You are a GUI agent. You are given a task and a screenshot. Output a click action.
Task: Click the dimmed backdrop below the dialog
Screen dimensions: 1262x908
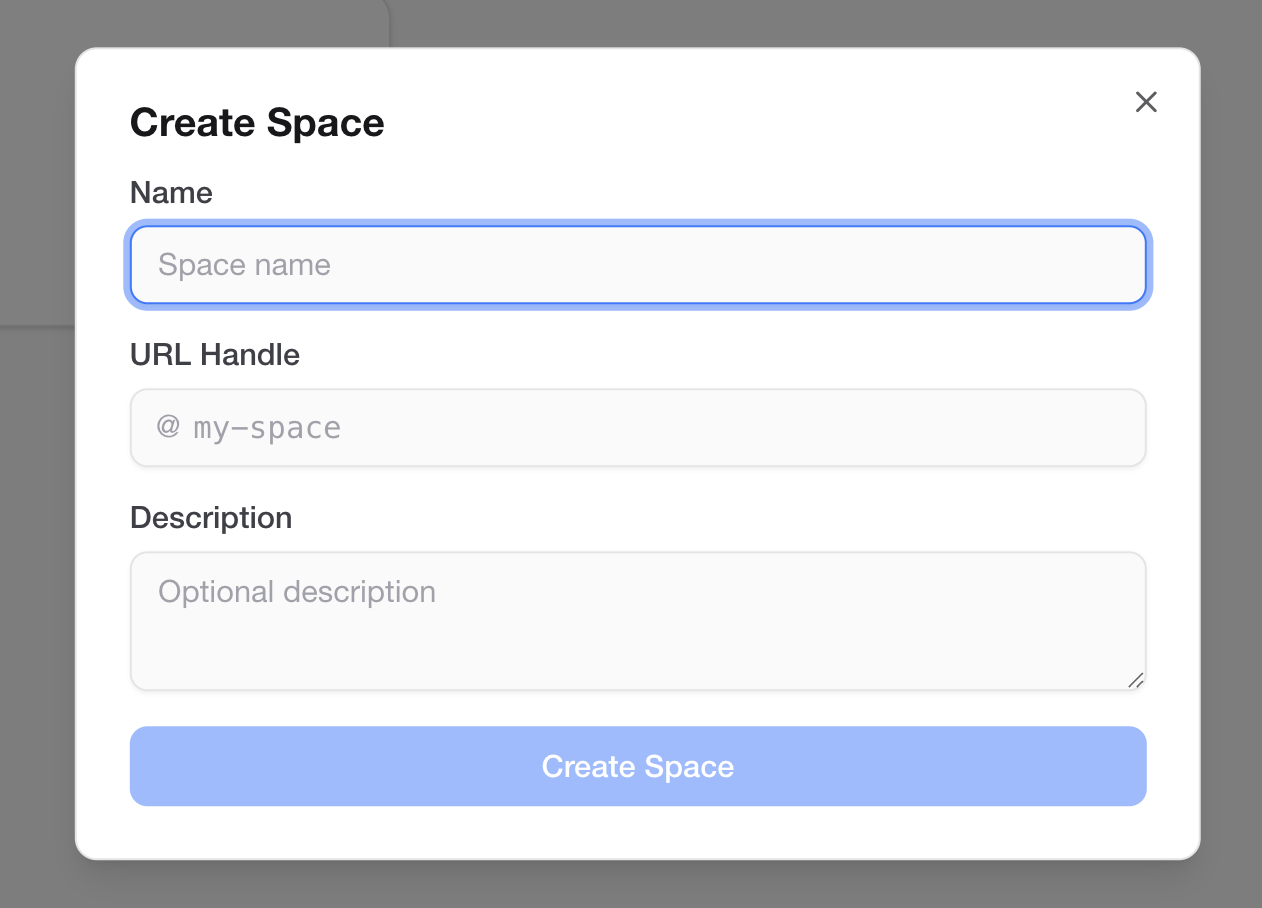coord(638,885)
